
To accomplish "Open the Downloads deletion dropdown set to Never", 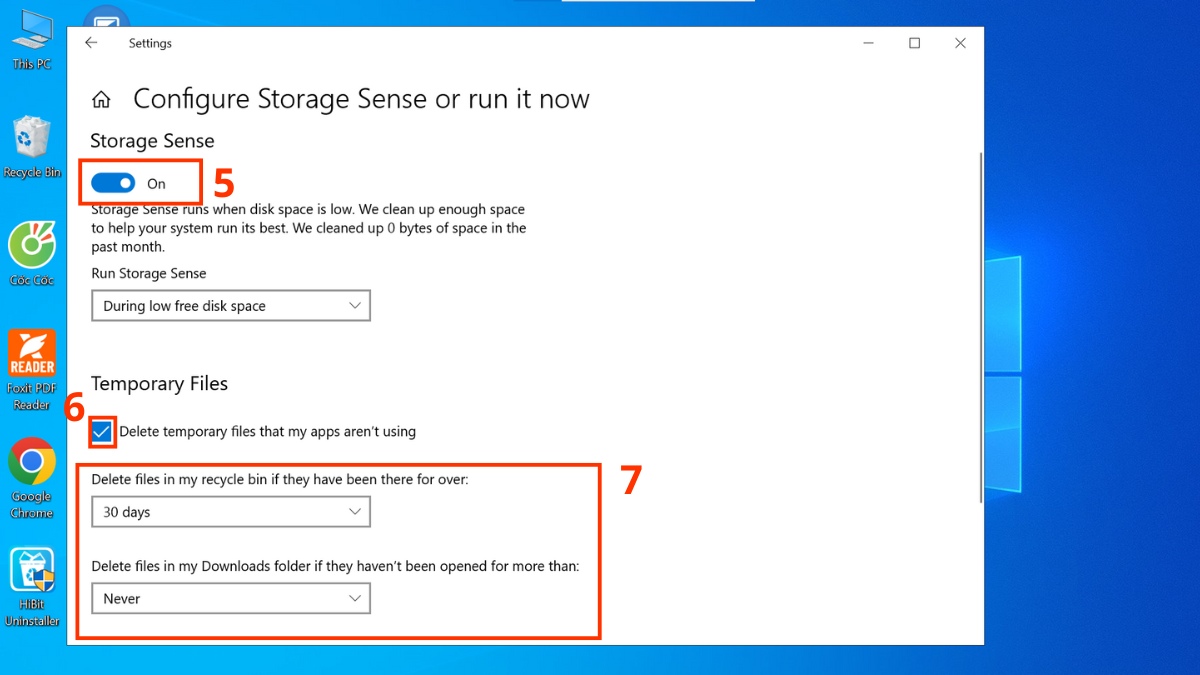I will click(230, 598).
